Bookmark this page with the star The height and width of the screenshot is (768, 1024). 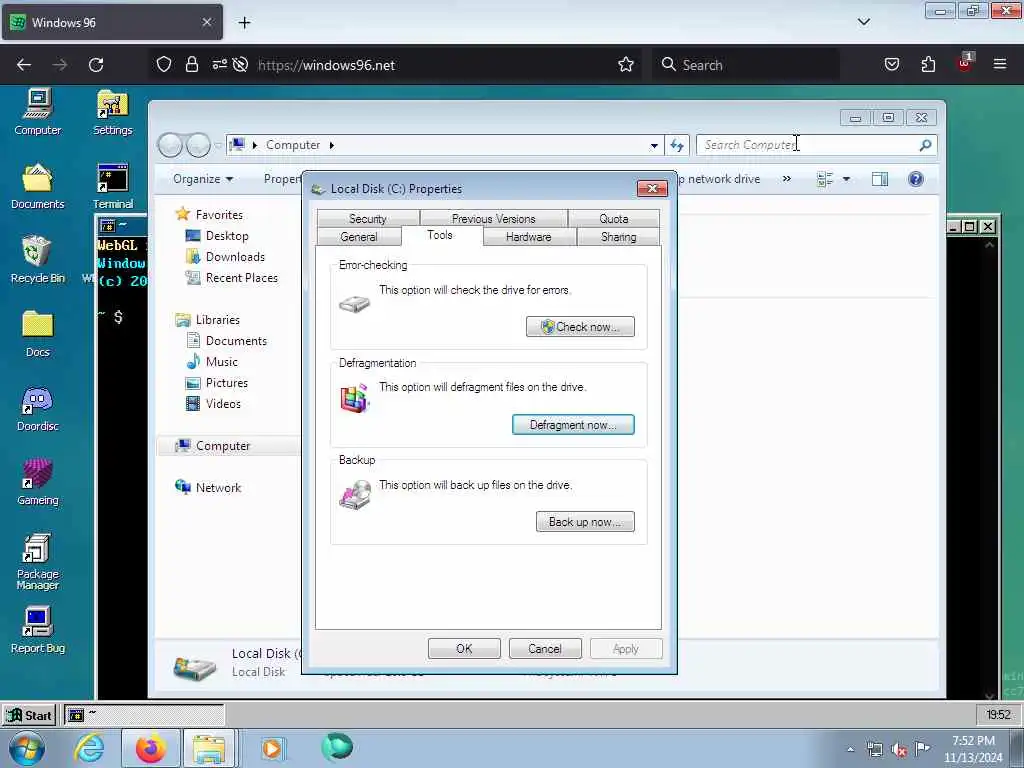coord(626,65)
